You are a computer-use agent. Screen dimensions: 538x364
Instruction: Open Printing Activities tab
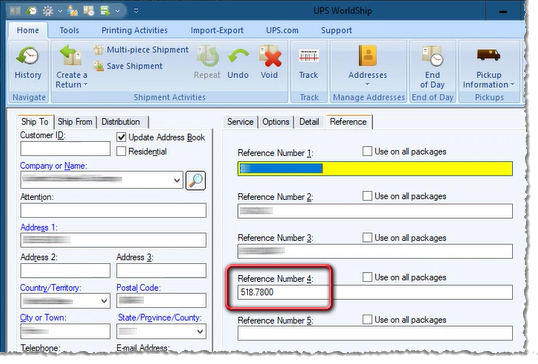(x=134, y=30)
